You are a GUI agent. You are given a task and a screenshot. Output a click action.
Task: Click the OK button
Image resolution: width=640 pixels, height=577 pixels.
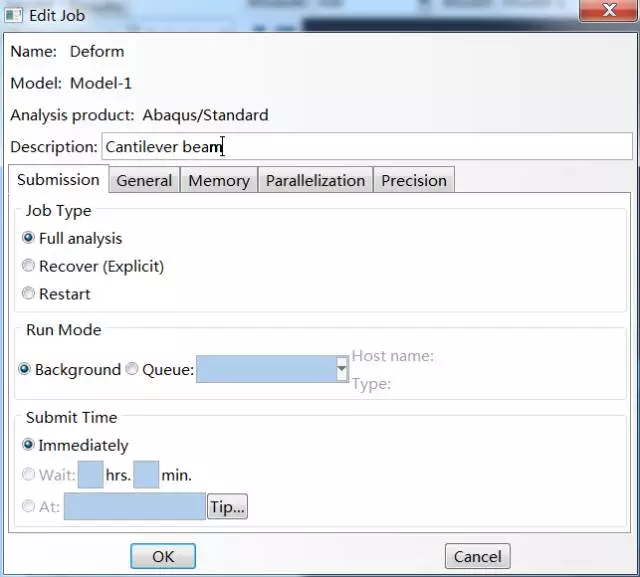coord(163,556)
